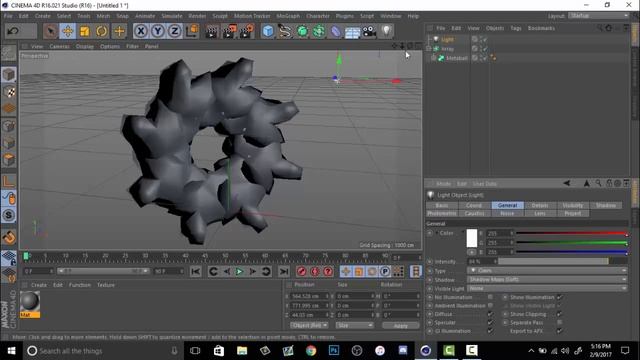Image resolution: width=640 pixels, height=360 pixels.
Task: Enable the No Illumination checkbox
Action: coord(490,297)
